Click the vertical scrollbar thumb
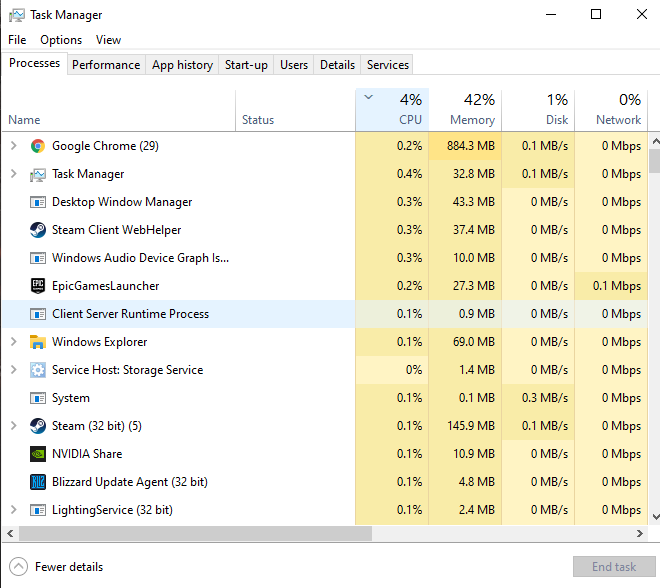 655,161
